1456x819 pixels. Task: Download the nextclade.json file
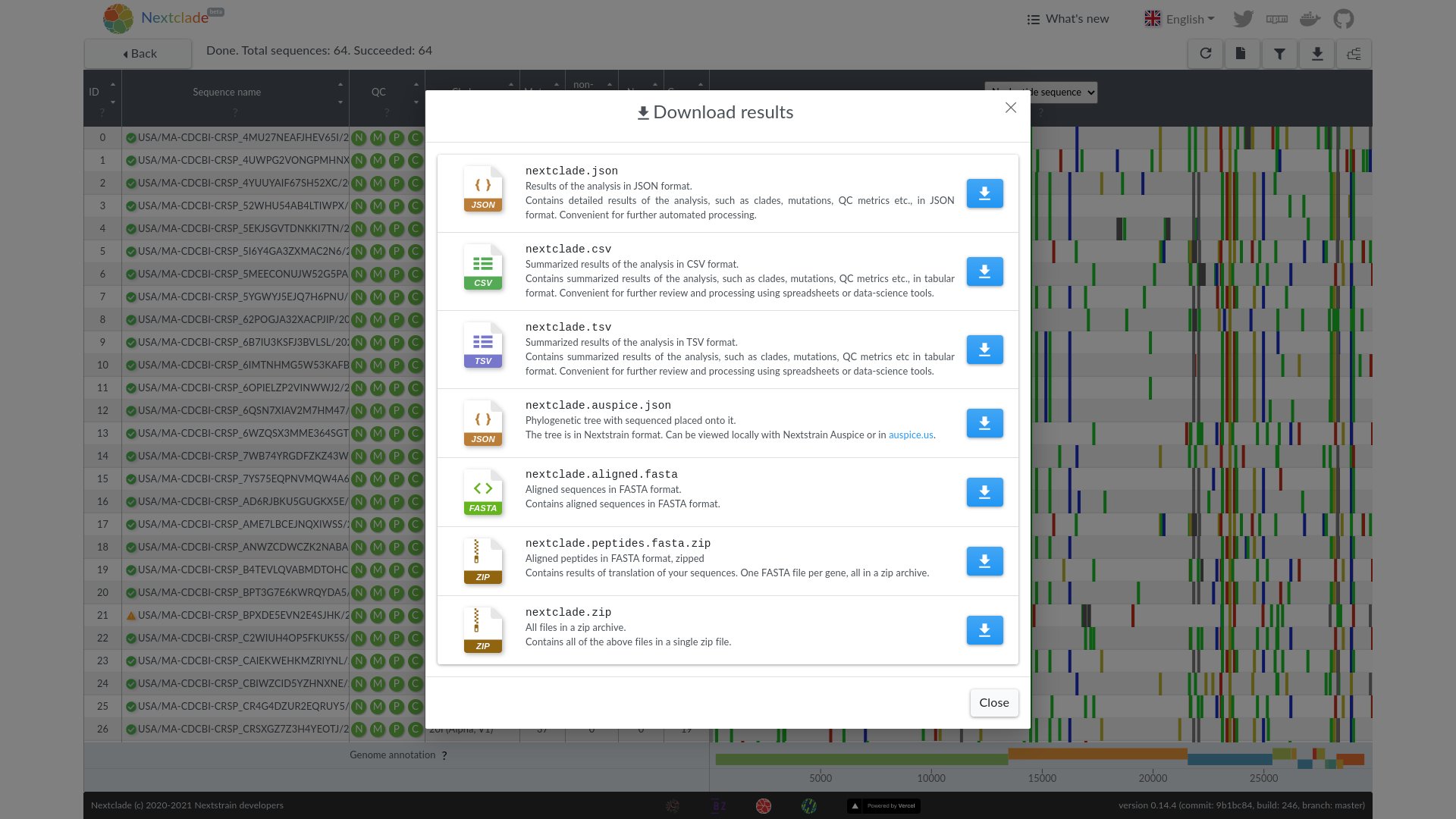coord(984,193)
